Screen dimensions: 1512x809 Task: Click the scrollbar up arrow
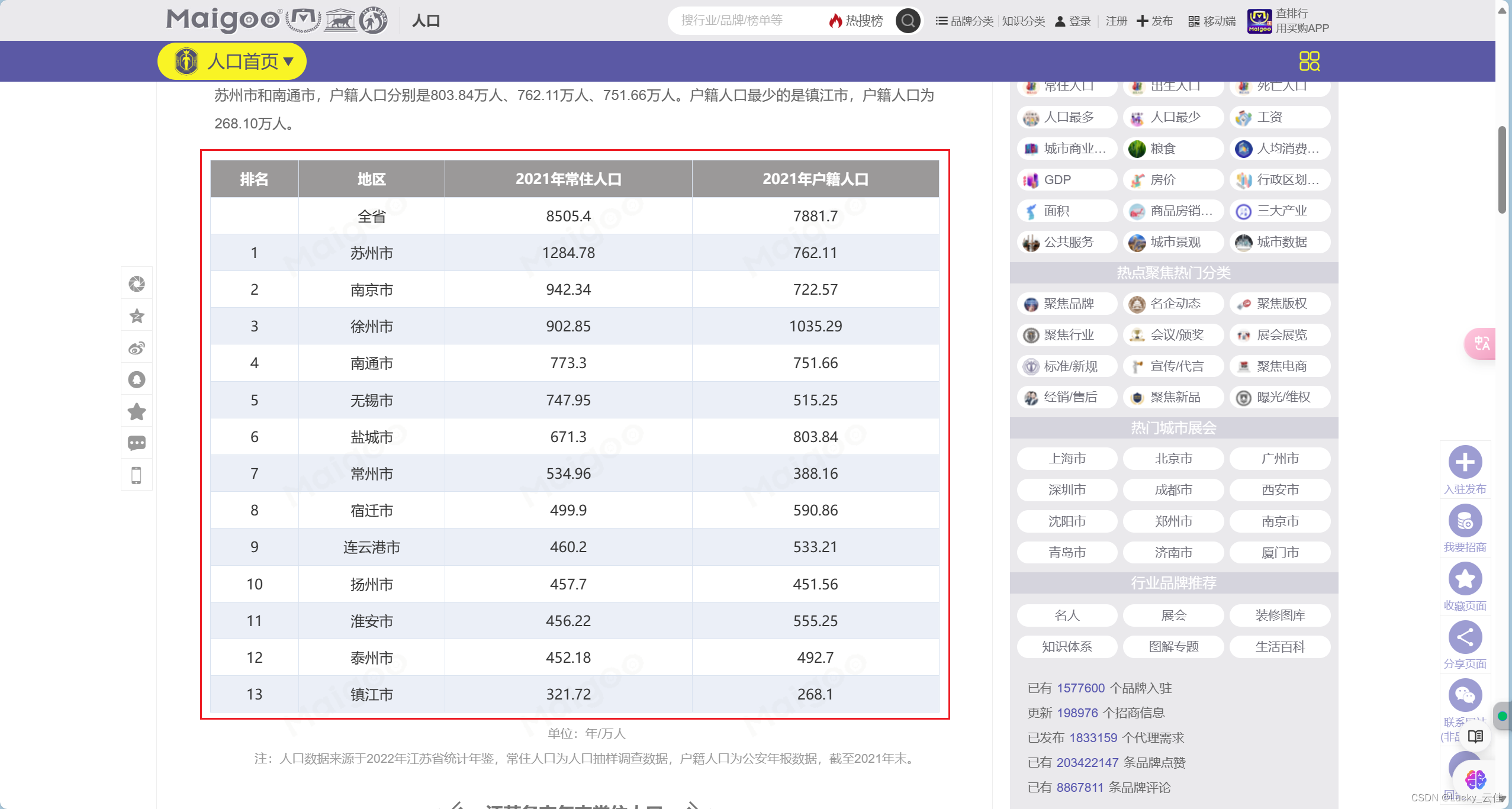1502,10
